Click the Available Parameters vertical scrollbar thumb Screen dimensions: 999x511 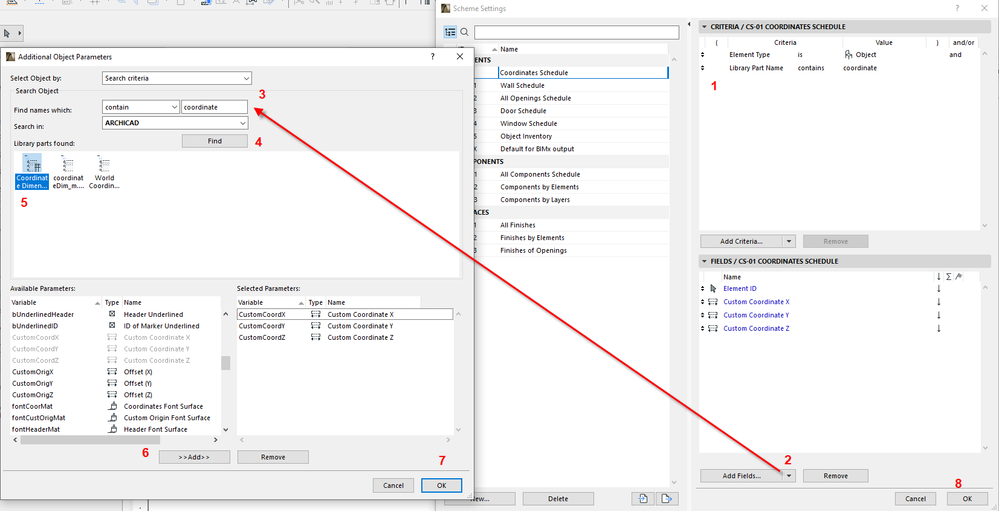(226, 363)
